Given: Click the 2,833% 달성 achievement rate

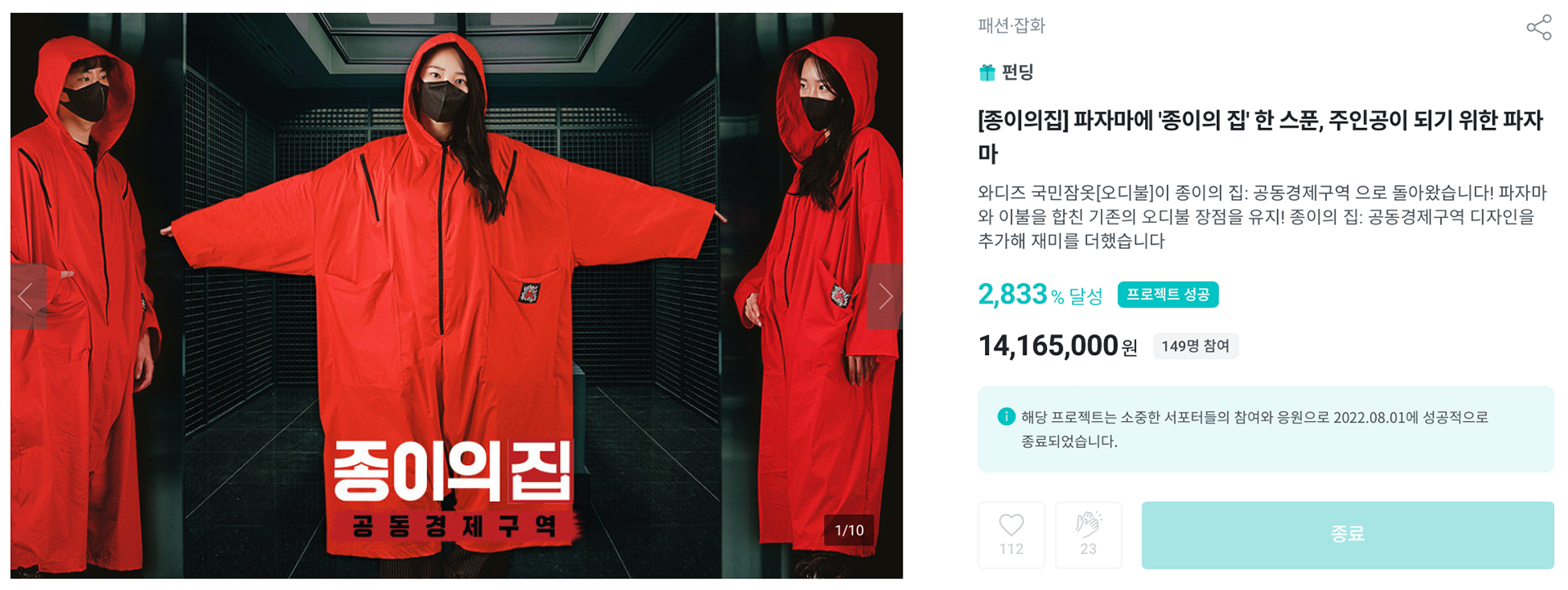Looking at the screenshot, I should click(1040, 295).
